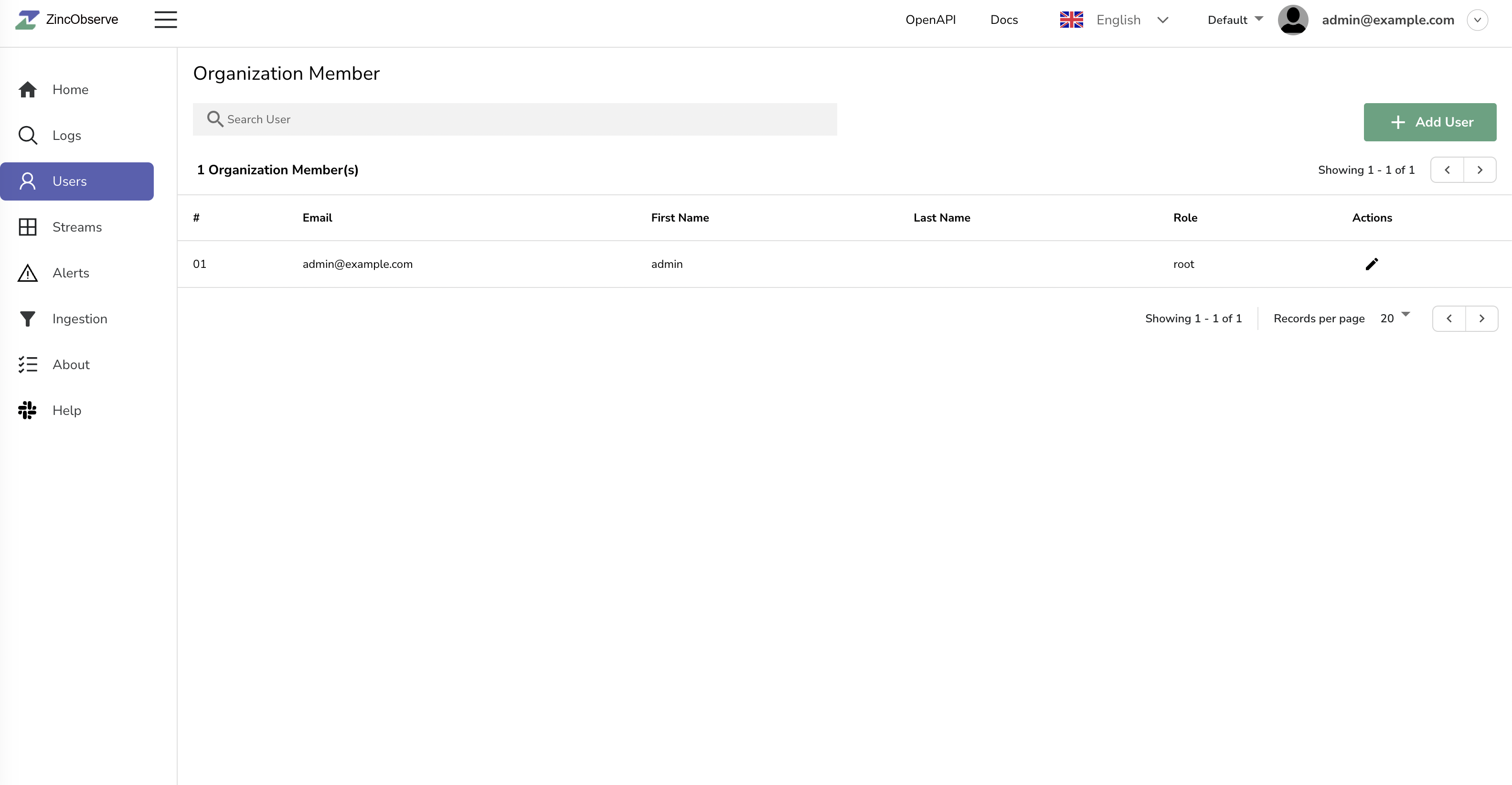Open the Default organization dropdown
The image size is (1512, 785).
pyautogui.click(x=1235, y=20)
